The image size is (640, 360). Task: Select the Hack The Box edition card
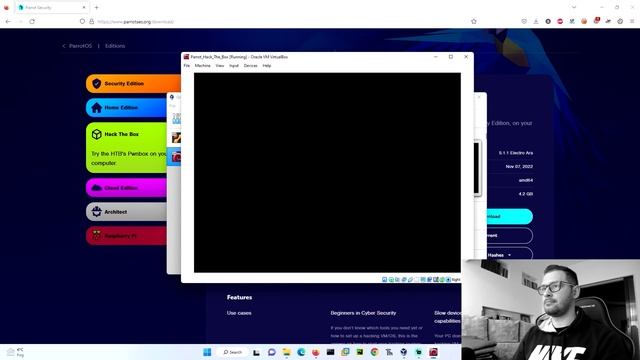point(127,148)
